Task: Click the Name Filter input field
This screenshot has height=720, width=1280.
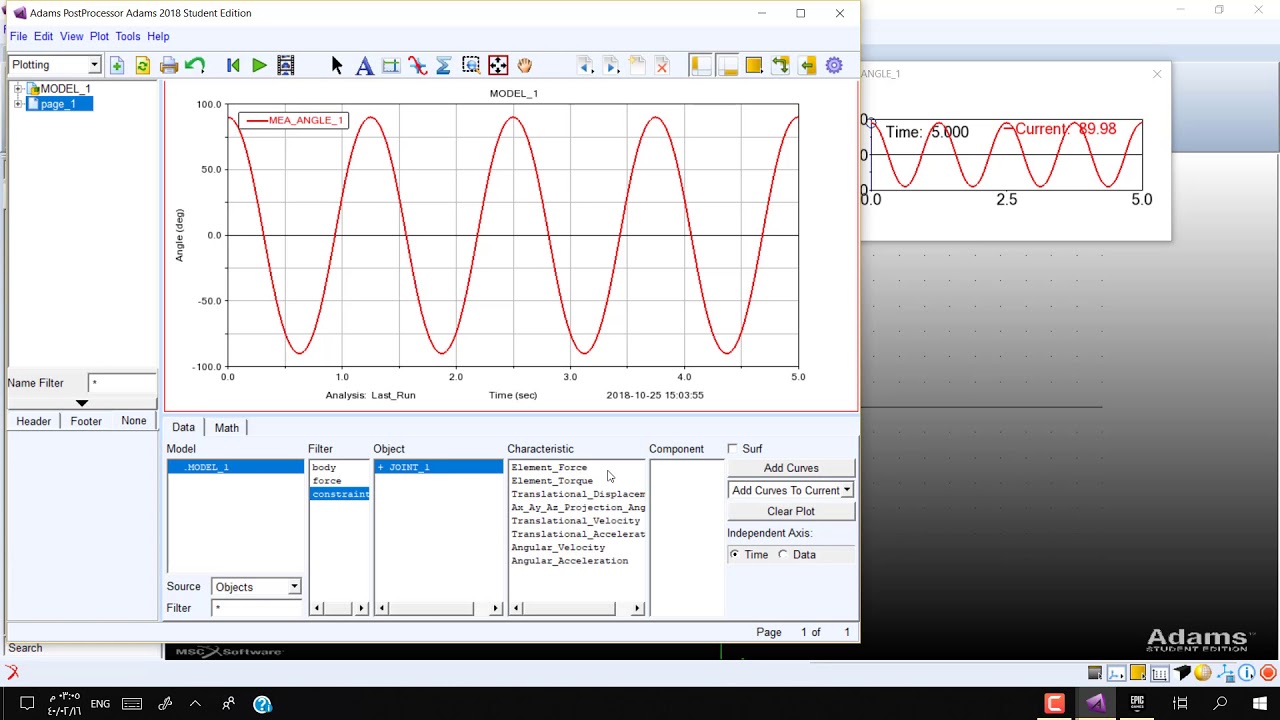Action: (x=122, y=383)
